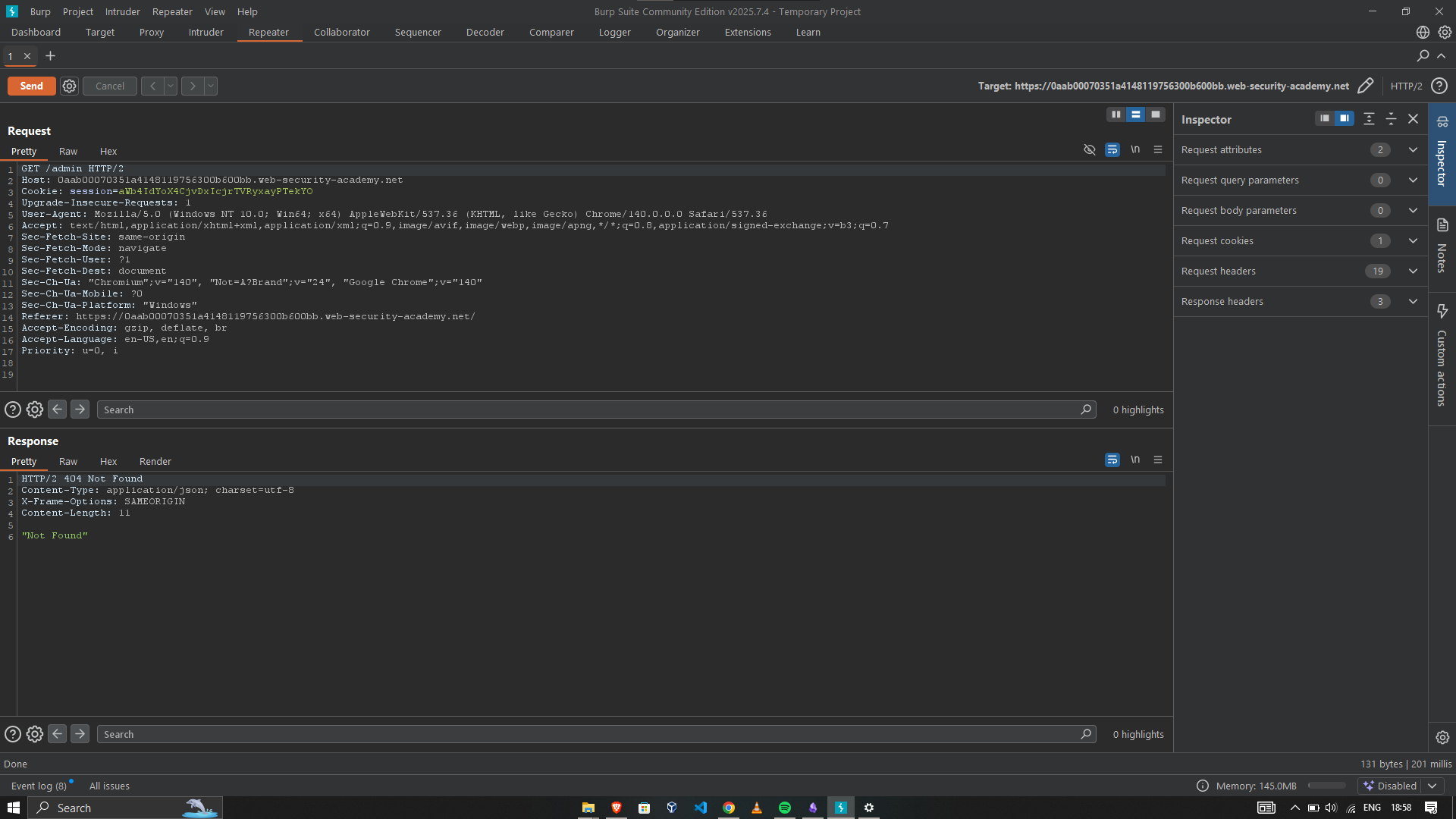Open All issues

(109, 786)
